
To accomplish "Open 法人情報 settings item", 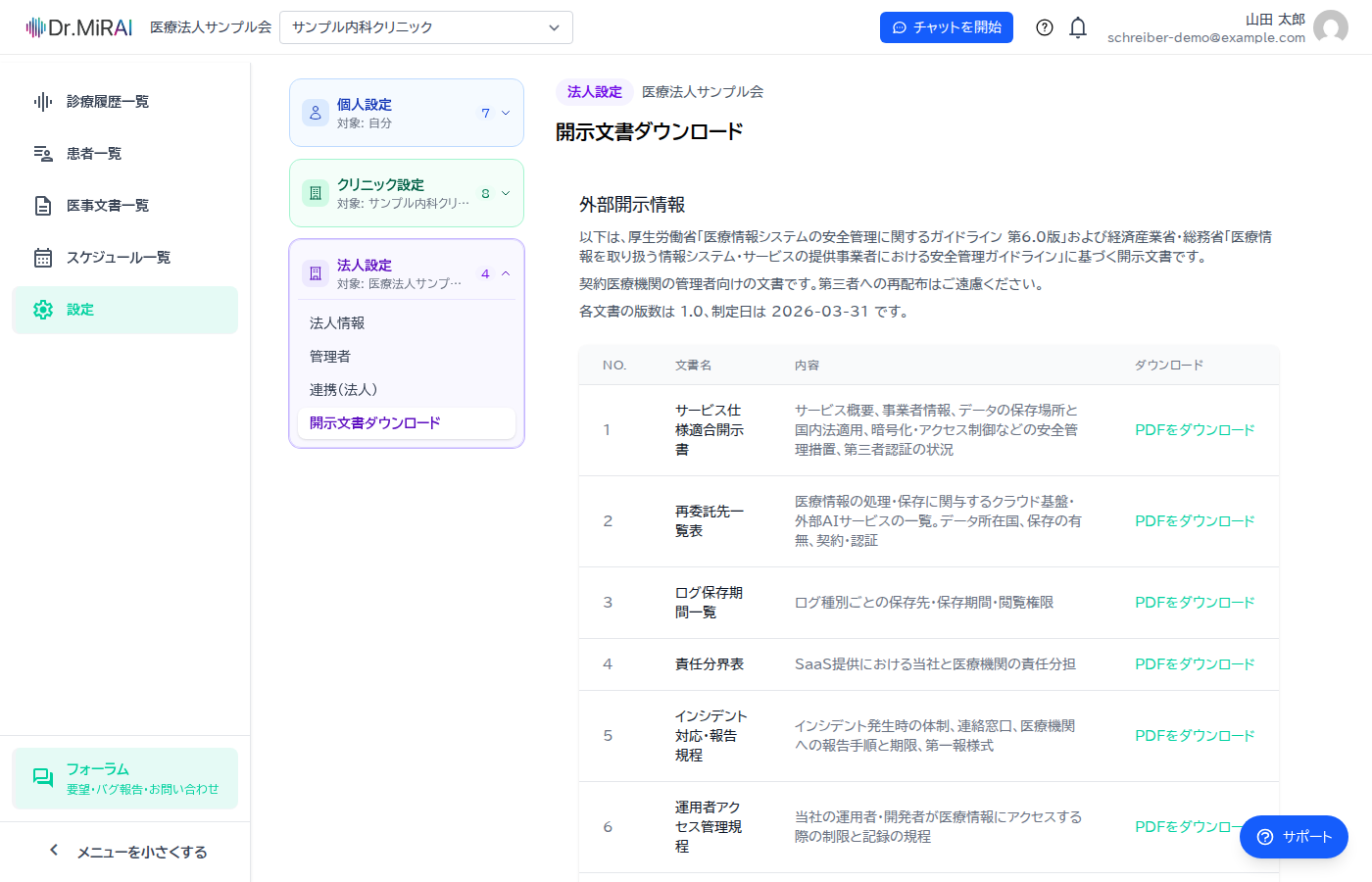I will 407,323.
